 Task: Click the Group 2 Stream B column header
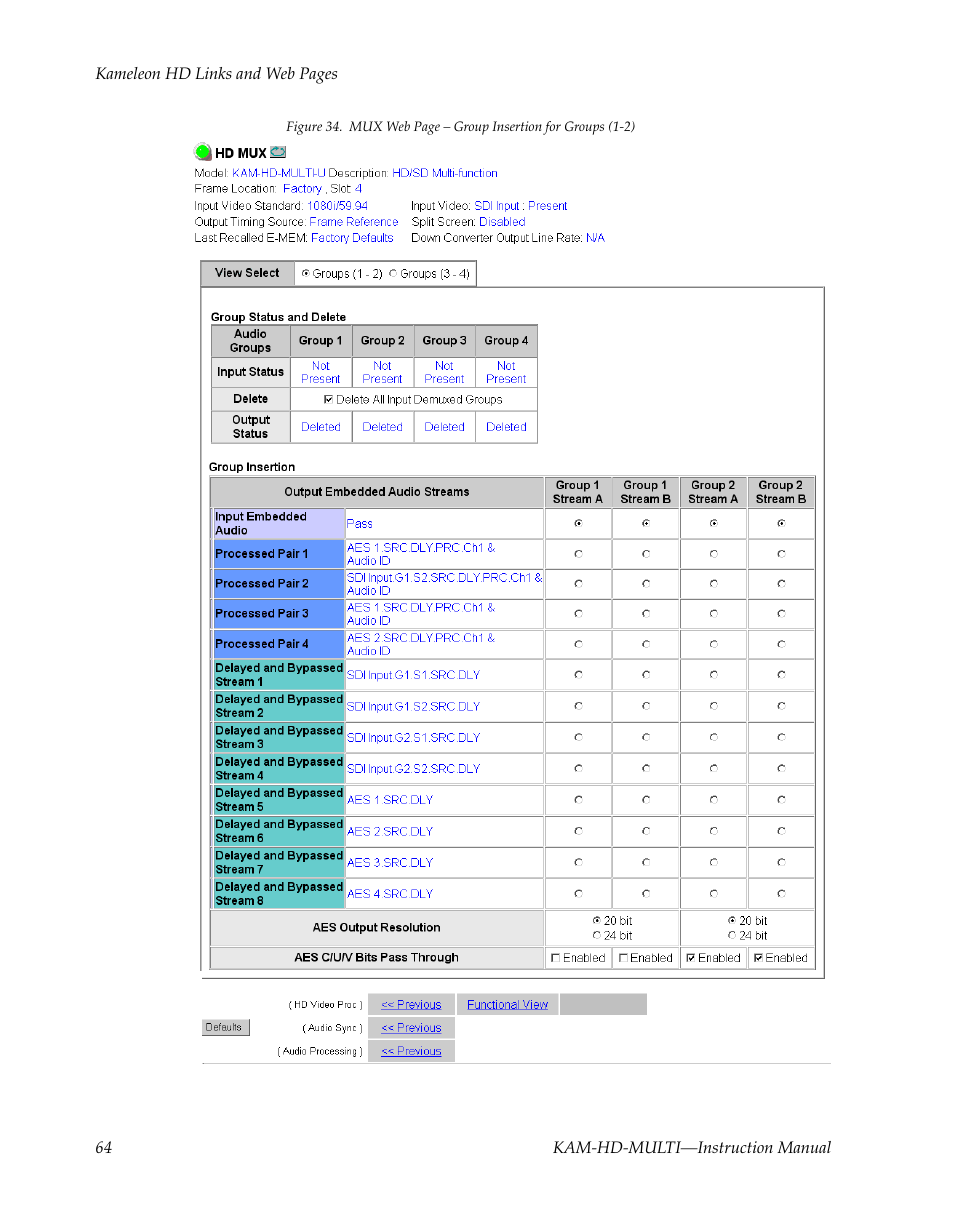781,492
